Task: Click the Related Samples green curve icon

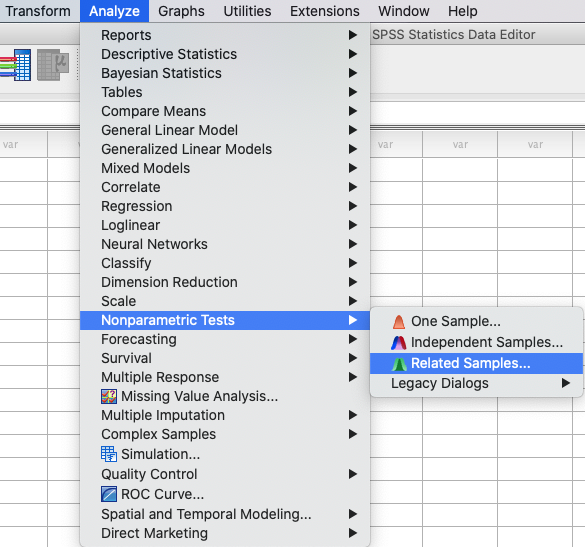Action: pyautogui.click(x=399, y=364)
